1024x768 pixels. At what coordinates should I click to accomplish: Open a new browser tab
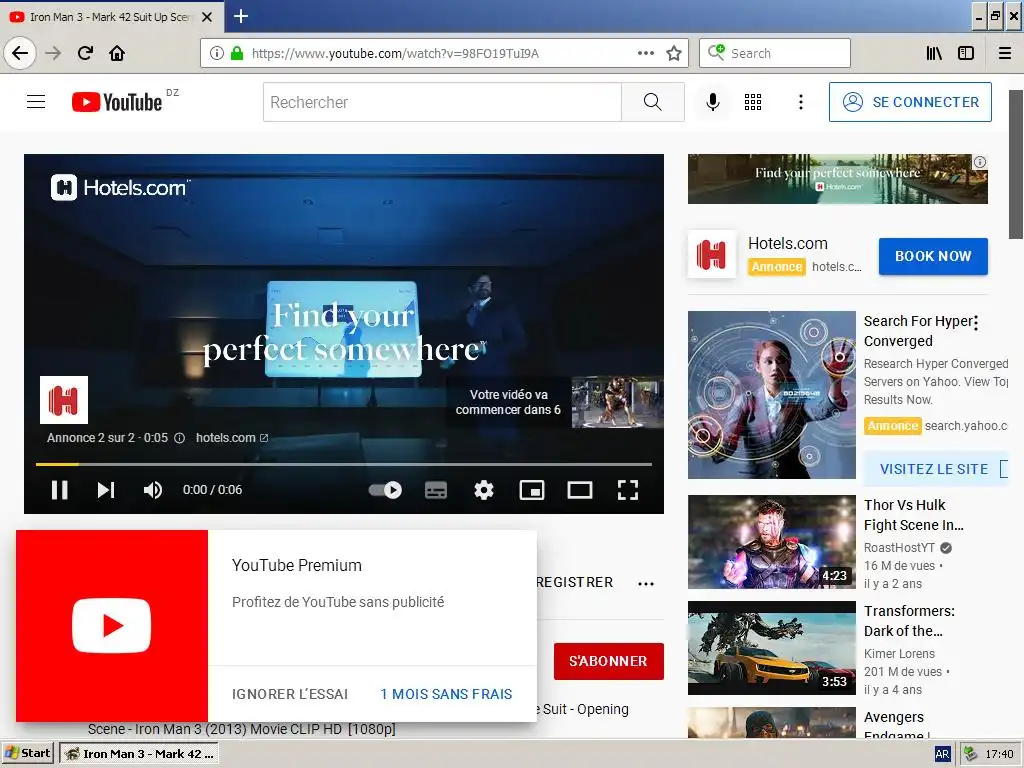click(x=241, y=16)
